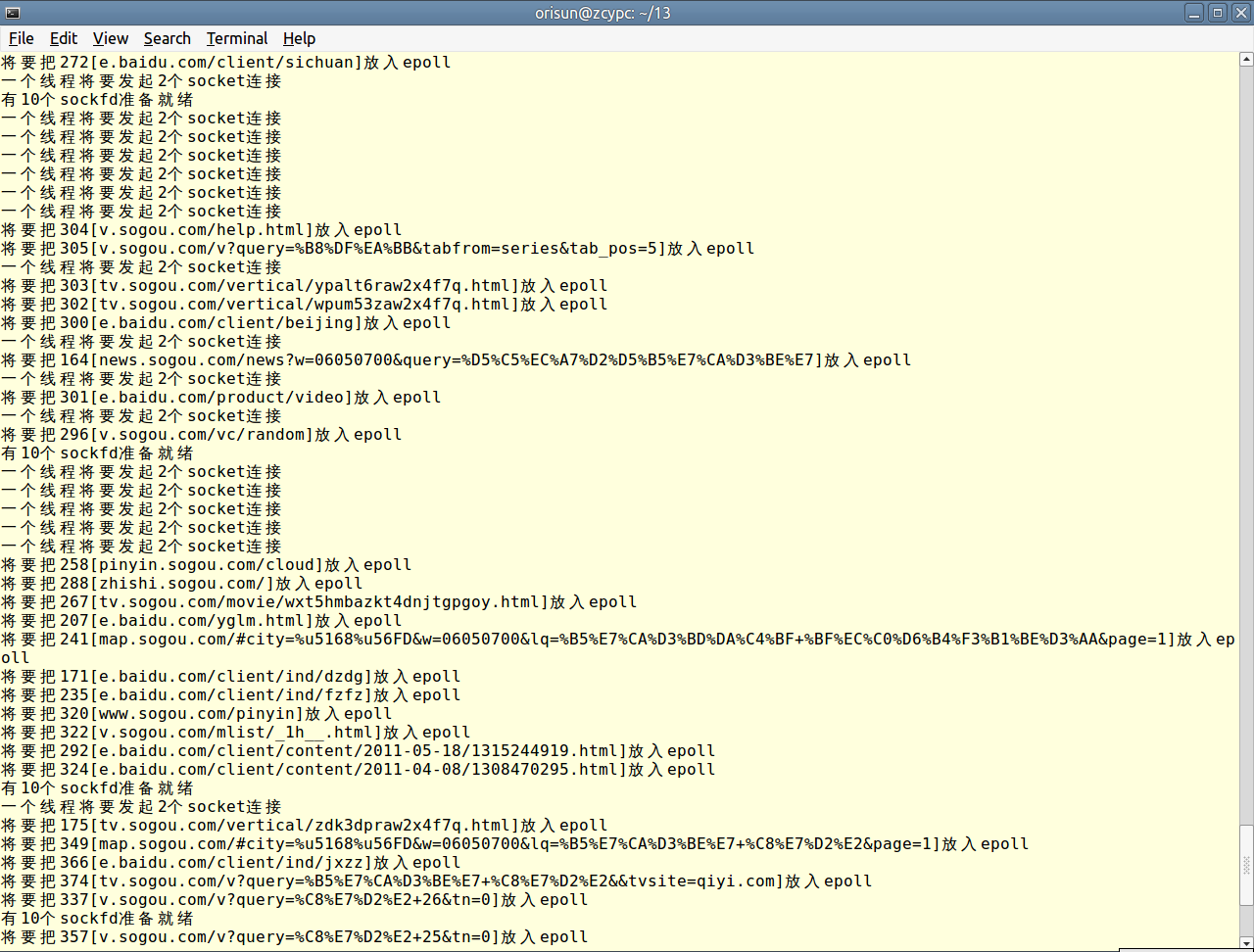This screenshot has width=1254, height=952.
Task: Click the line with 301[e.baidu.com/product/video]
Action: [x=221, y=397]
